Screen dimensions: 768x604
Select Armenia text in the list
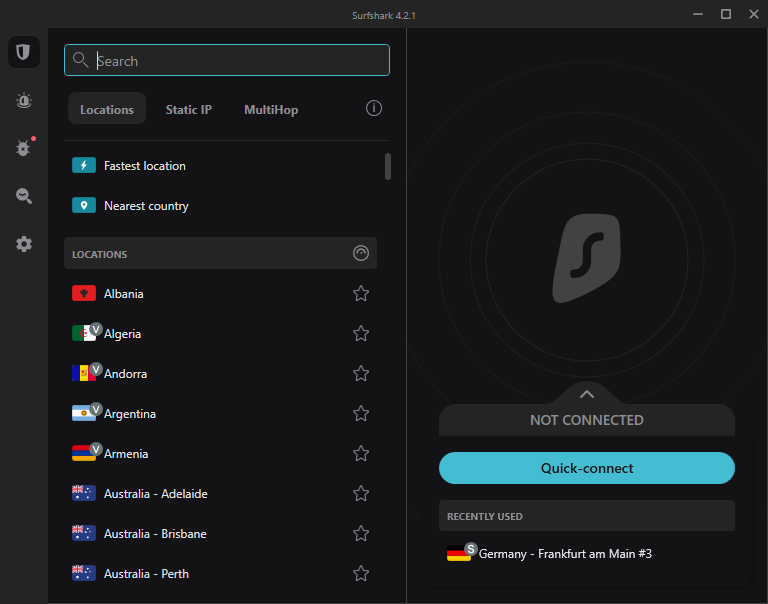tap(126, 454)
